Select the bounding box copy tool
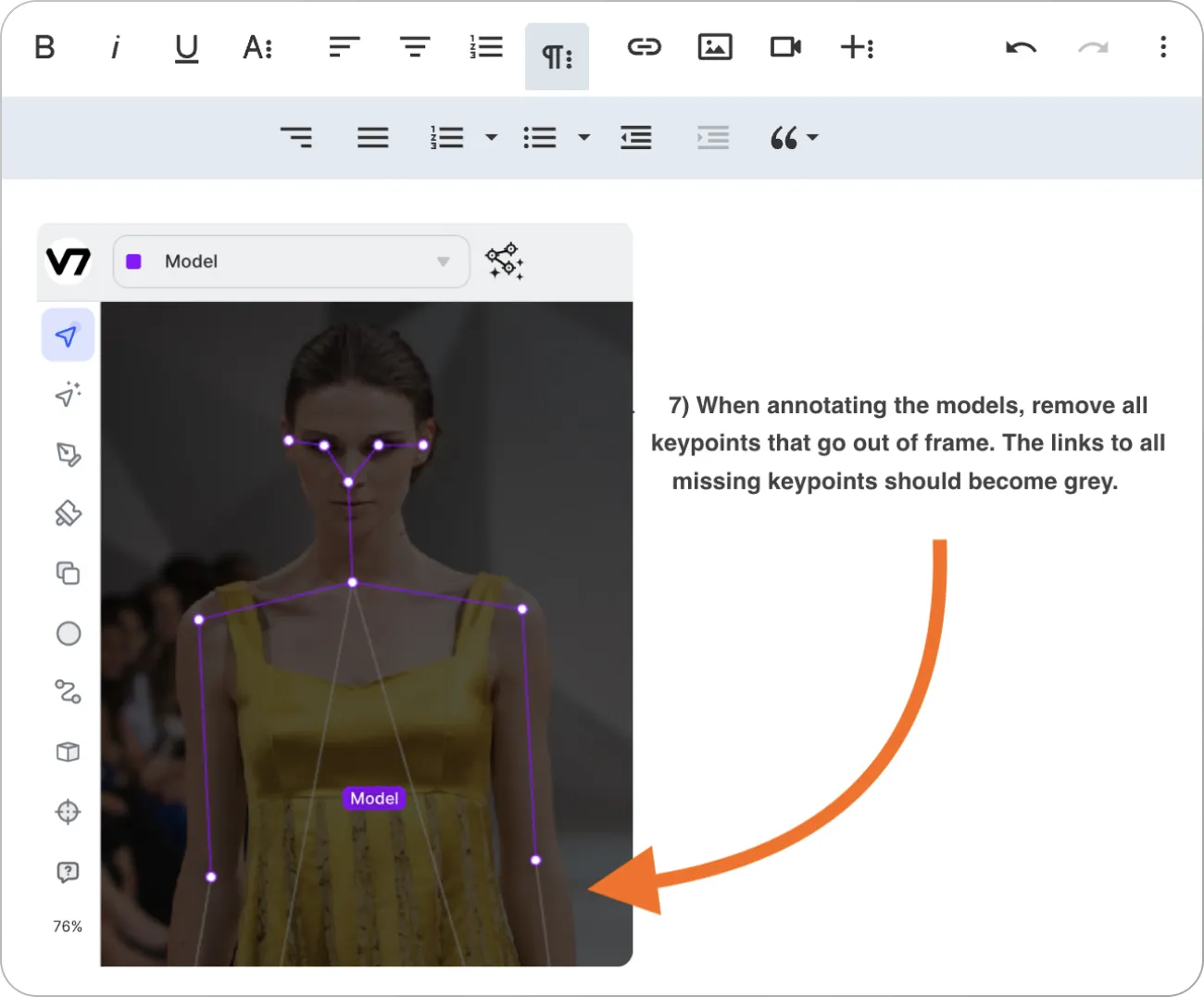1204x997 pixels. coord(68,574)
